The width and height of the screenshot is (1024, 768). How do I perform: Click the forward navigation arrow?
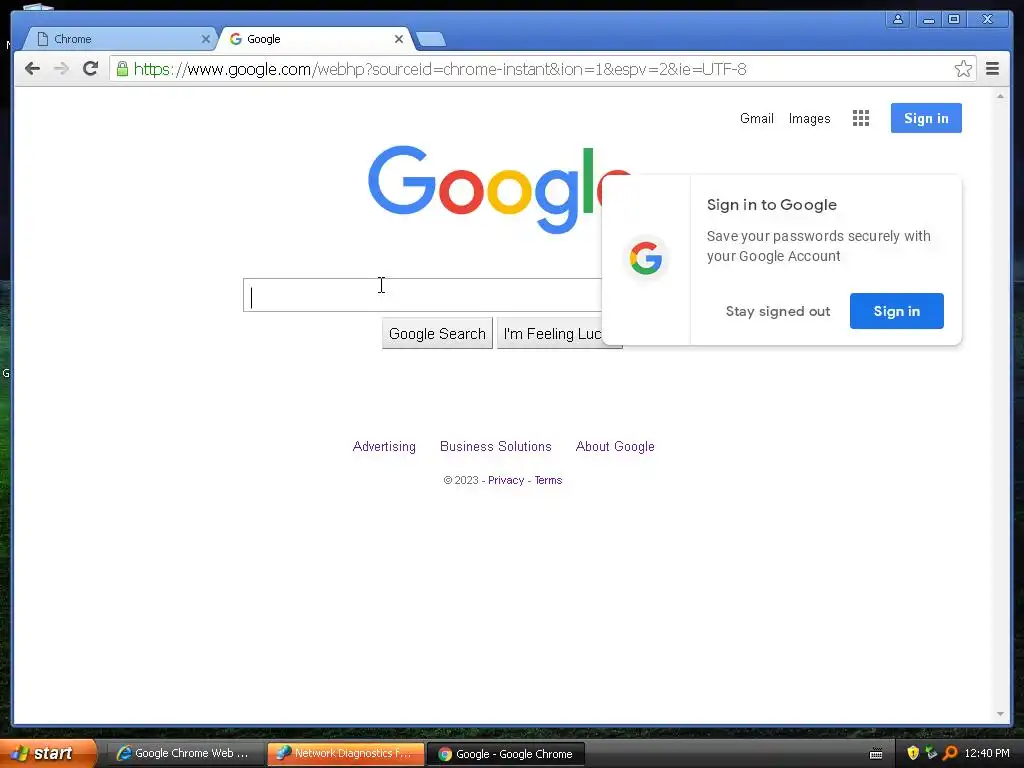point(61,69)
